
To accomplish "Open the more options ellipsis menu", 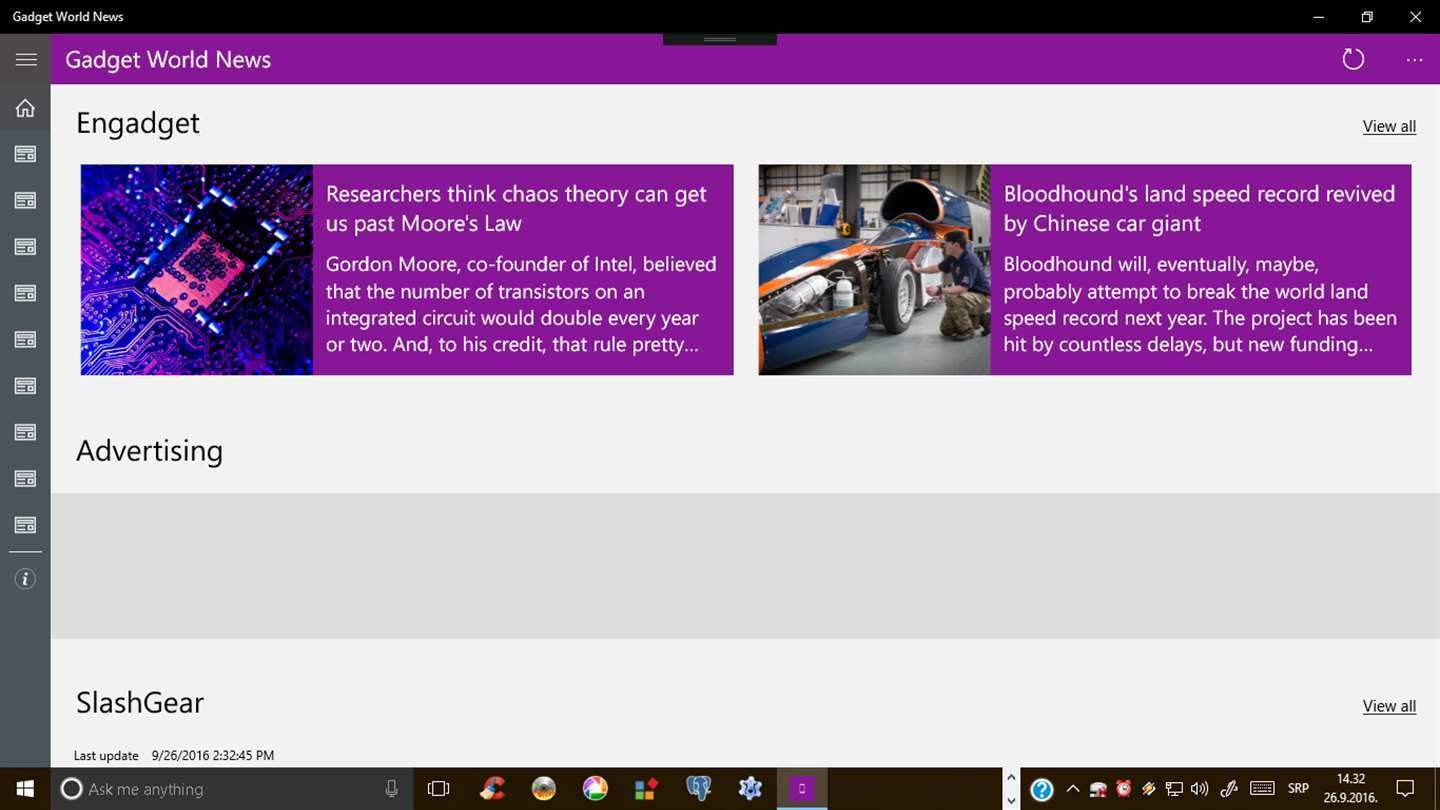I will pos(1414,60).
